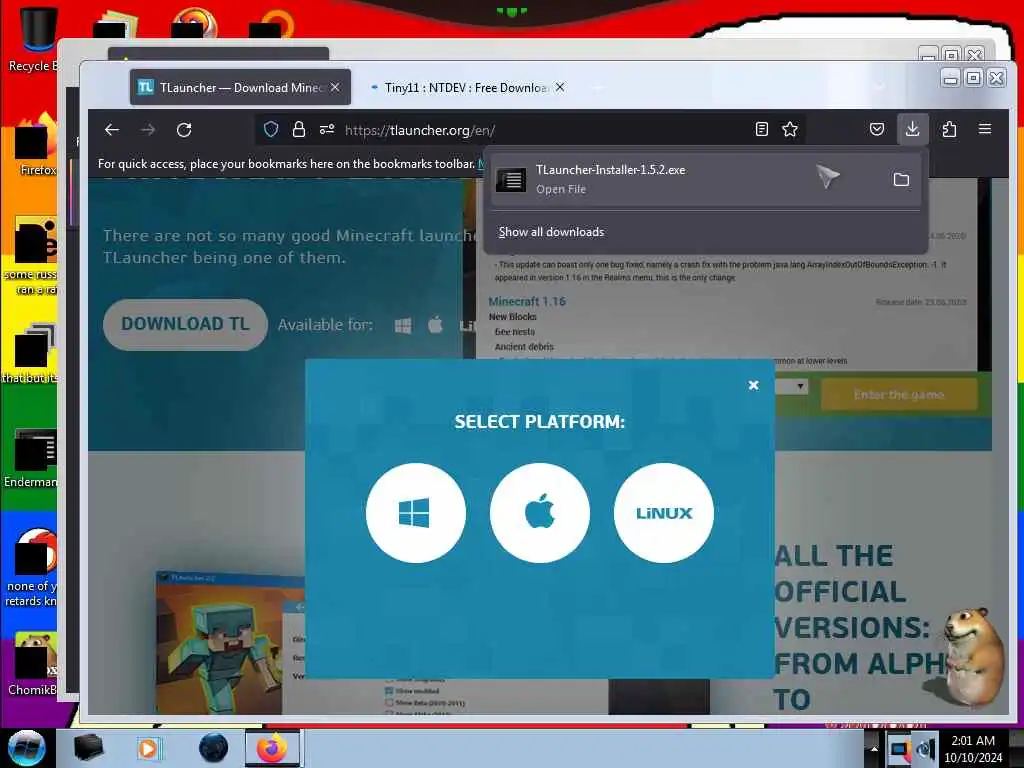The width and height of the screenshot is (1024, 768).
Task: Choose the Apple macOS platform circle
Action: pyautogui.click(x=539, y=513)
